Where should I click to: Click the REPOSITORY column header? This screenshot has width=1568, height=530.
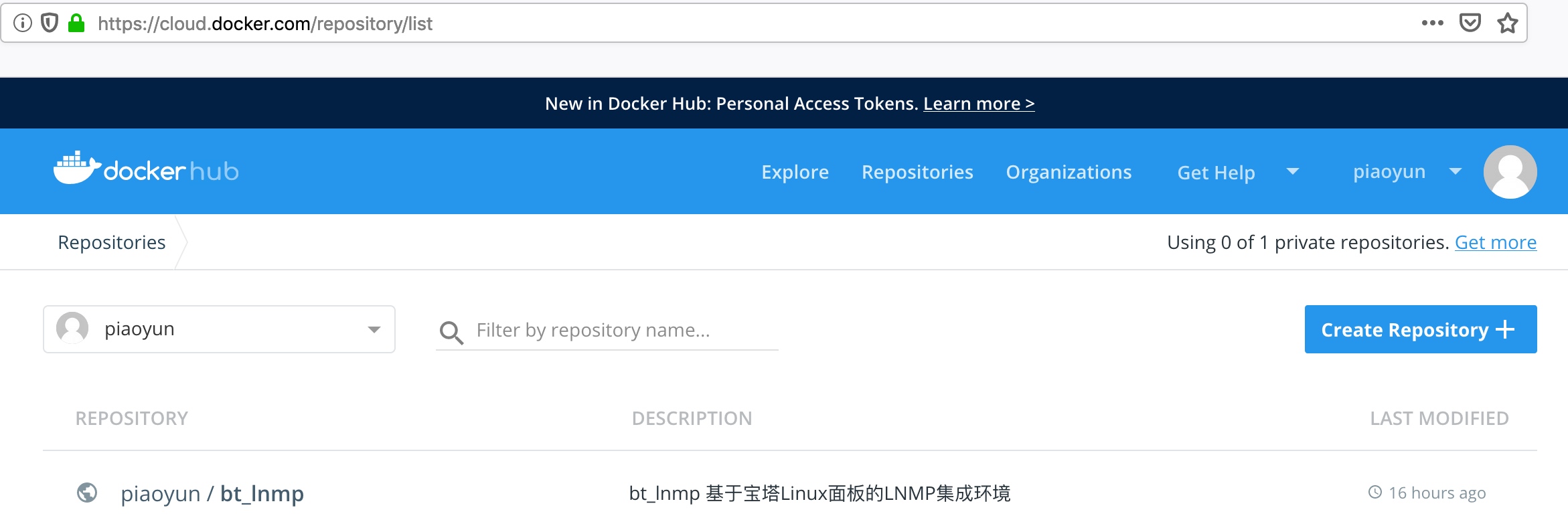[132, 418]
